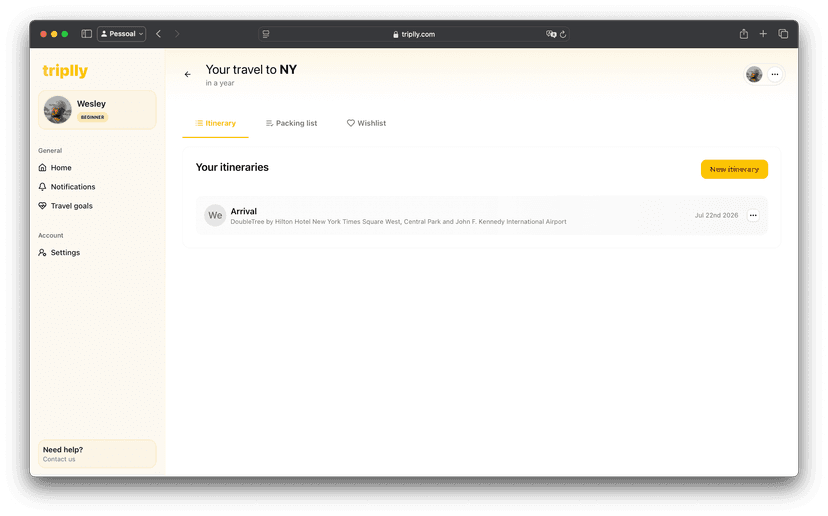This screenshot has height=516, width=828.
Task: Open the translate icon in address bar
Action: coord(551,34)
